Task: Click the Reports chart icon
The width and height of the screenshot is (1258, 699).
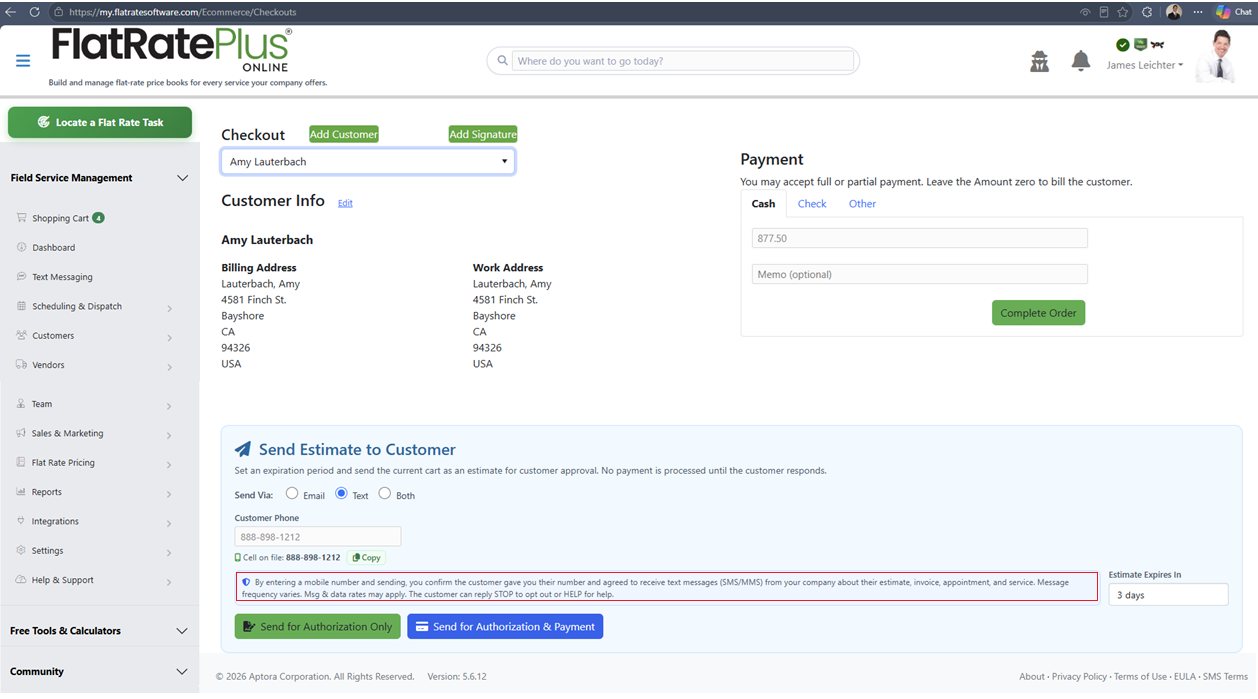Action: pyautogui.click(x=22, y=492)
